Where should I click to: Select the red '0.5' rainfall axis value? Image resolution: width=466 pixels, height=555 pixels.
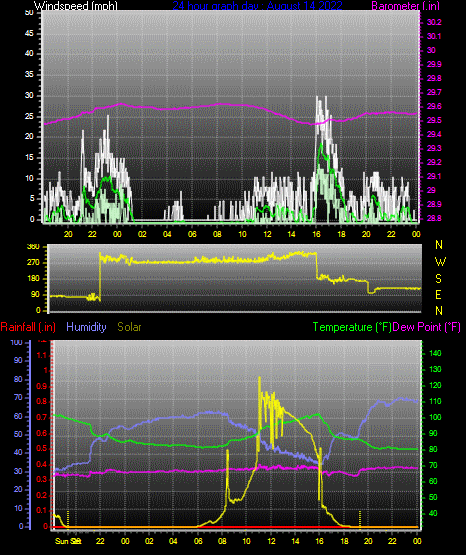tap(42, 448)
